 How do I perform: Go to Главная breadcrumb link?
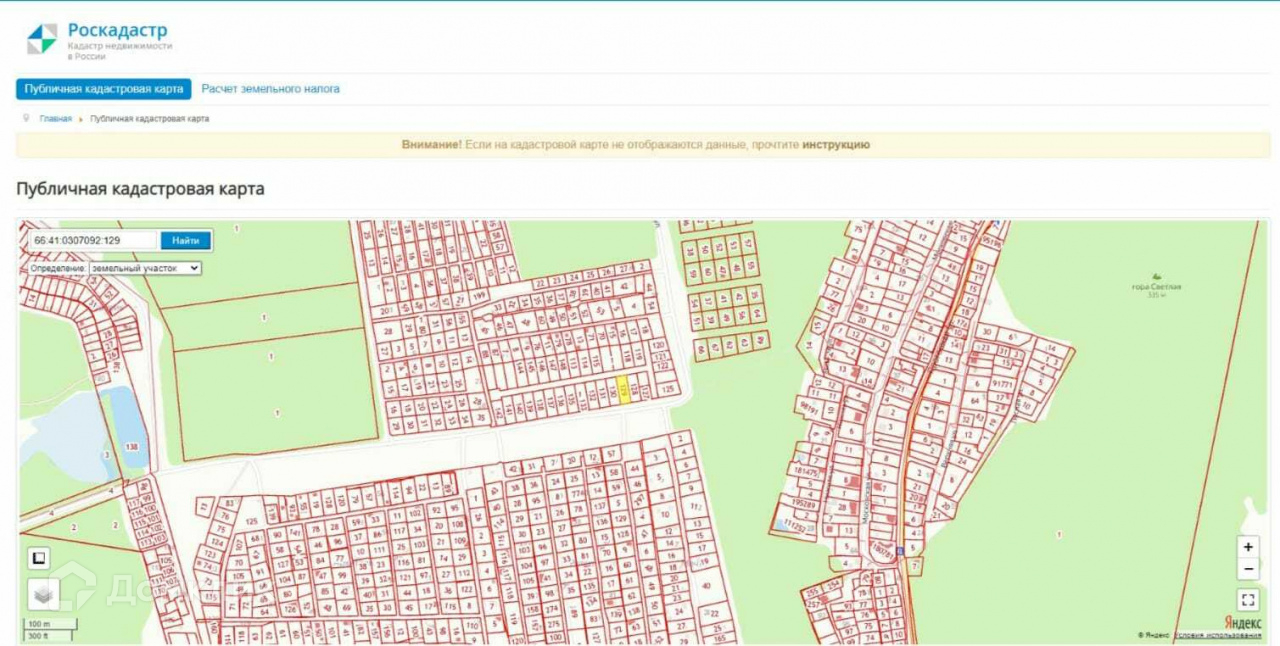56,118
